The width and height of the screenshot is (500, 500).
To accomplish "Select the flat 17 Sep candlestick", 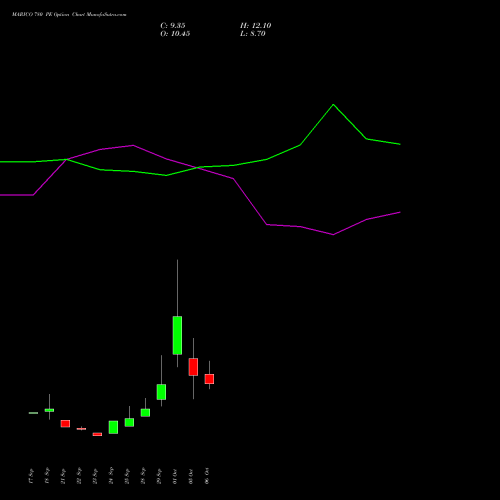I will pyautogui.click(x=33, y=413).
